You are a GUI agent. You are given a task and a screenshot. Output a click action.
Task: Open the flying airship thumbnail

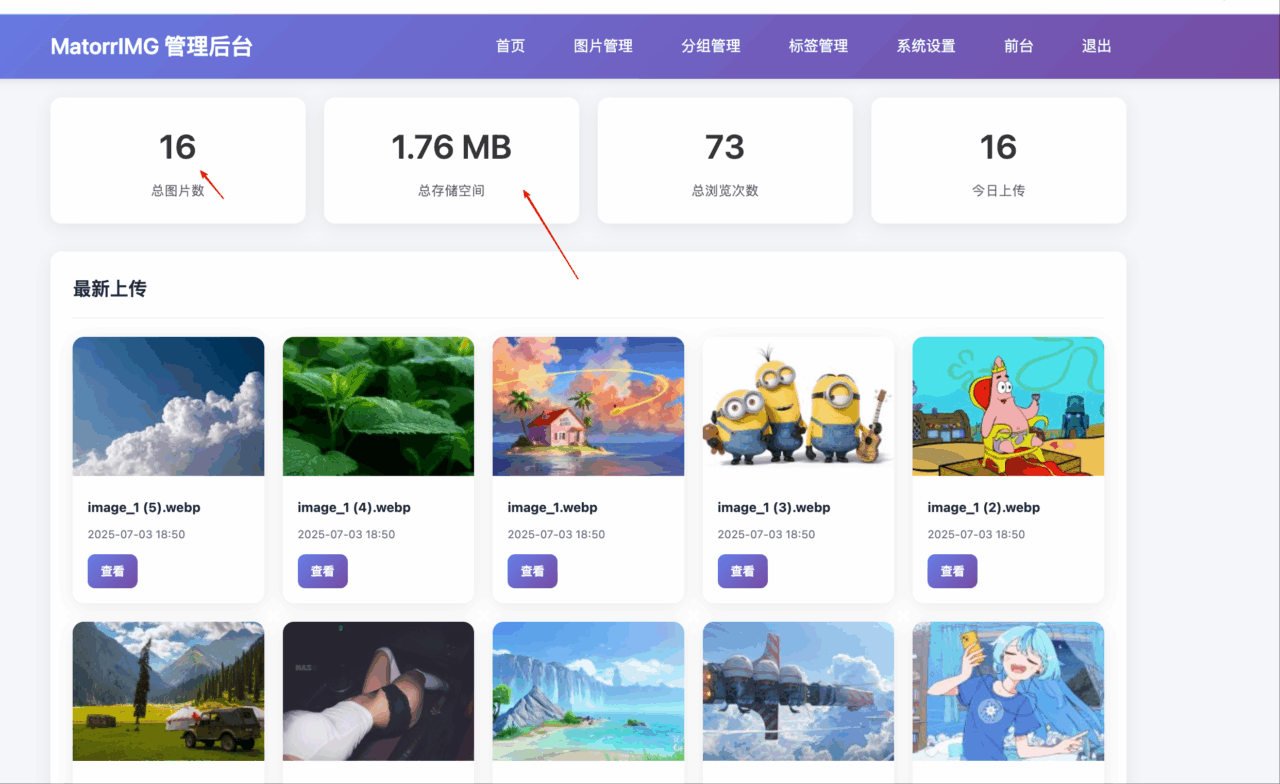click(x=798, y=691)
